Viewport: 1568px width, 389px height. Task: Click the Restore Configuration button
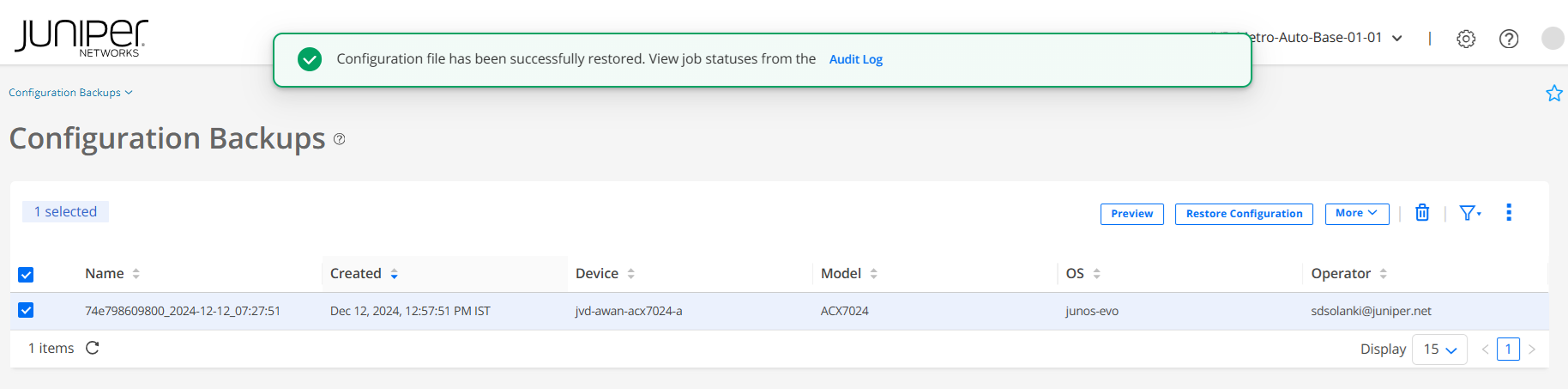[1244, 214]
